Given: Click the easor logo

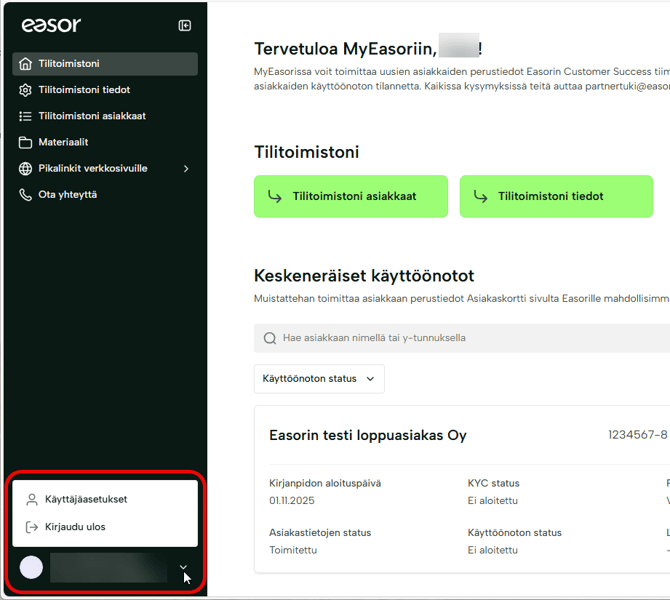Looking at the screenshot, I should click(x=51, y=25).
